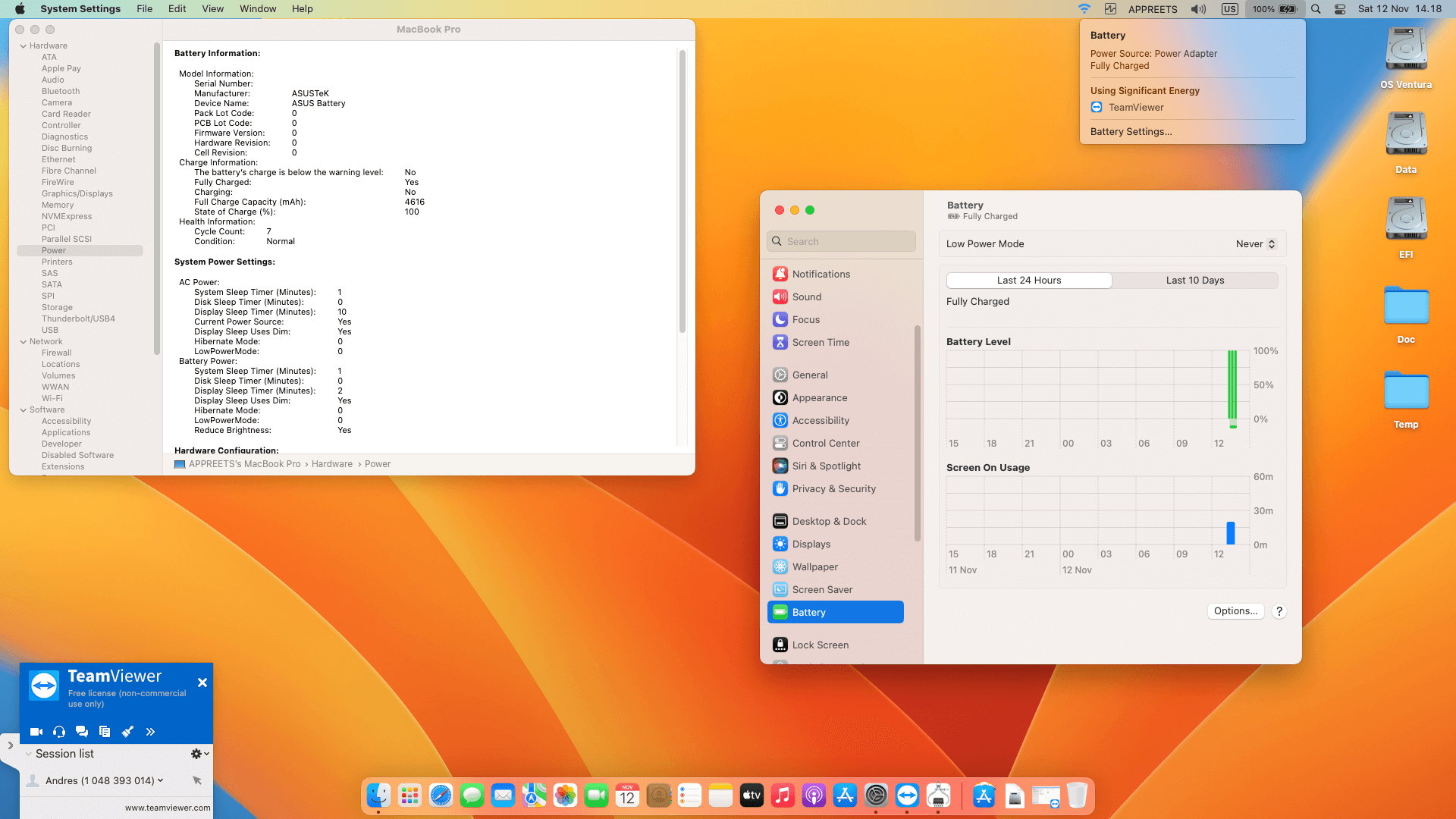Open Control Center from menu bar
1456x819 pixels.
click(1340, 9)
